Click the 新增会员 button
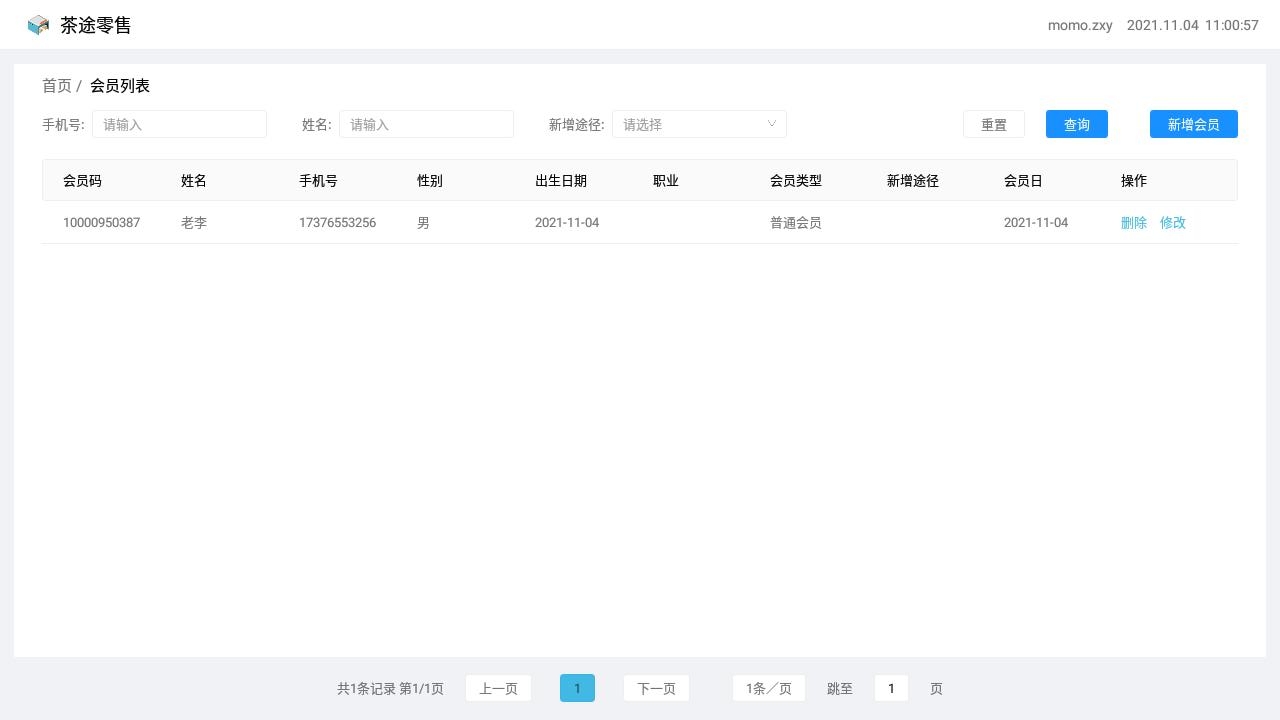The width and height of the screenshot is (1280, 720). [x=1193, y=124]
